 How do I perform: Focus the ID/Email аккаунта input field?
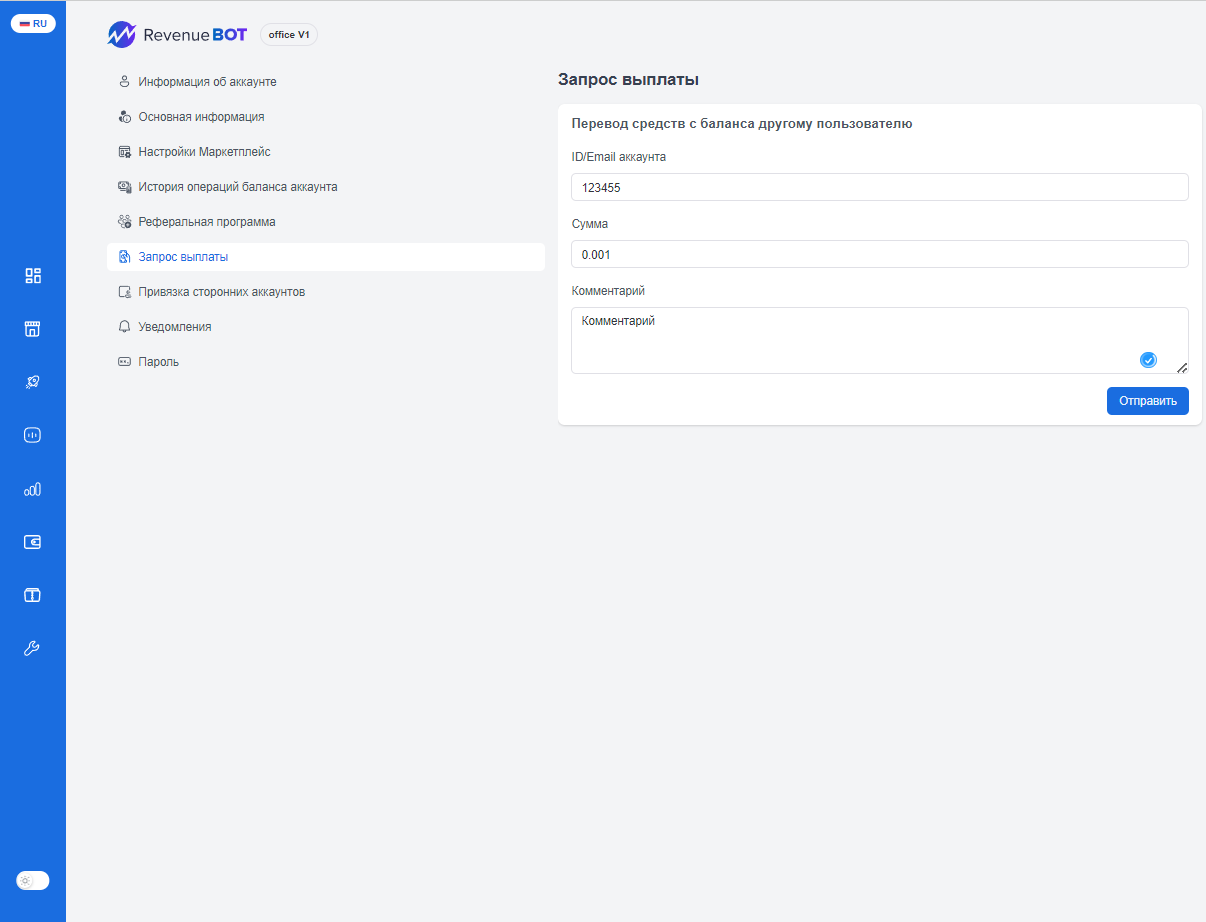(880, 187)
